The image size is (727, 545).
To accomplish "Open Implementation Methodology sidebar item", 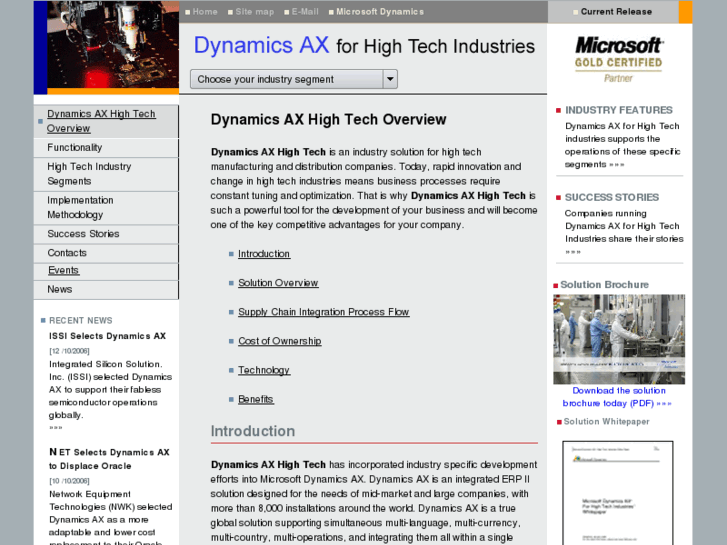I will [x=80, y=207].
